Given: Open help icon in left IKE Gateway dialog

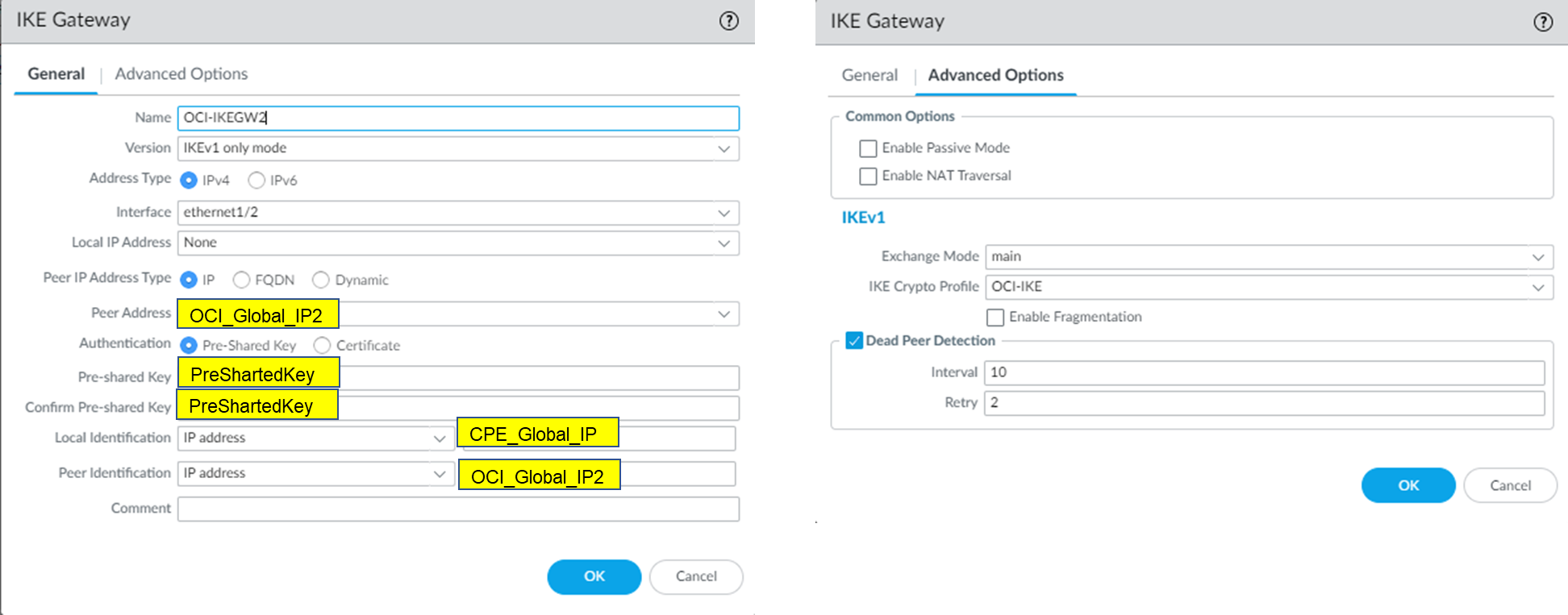Looking at the screenshot, I should coord(728,21).
